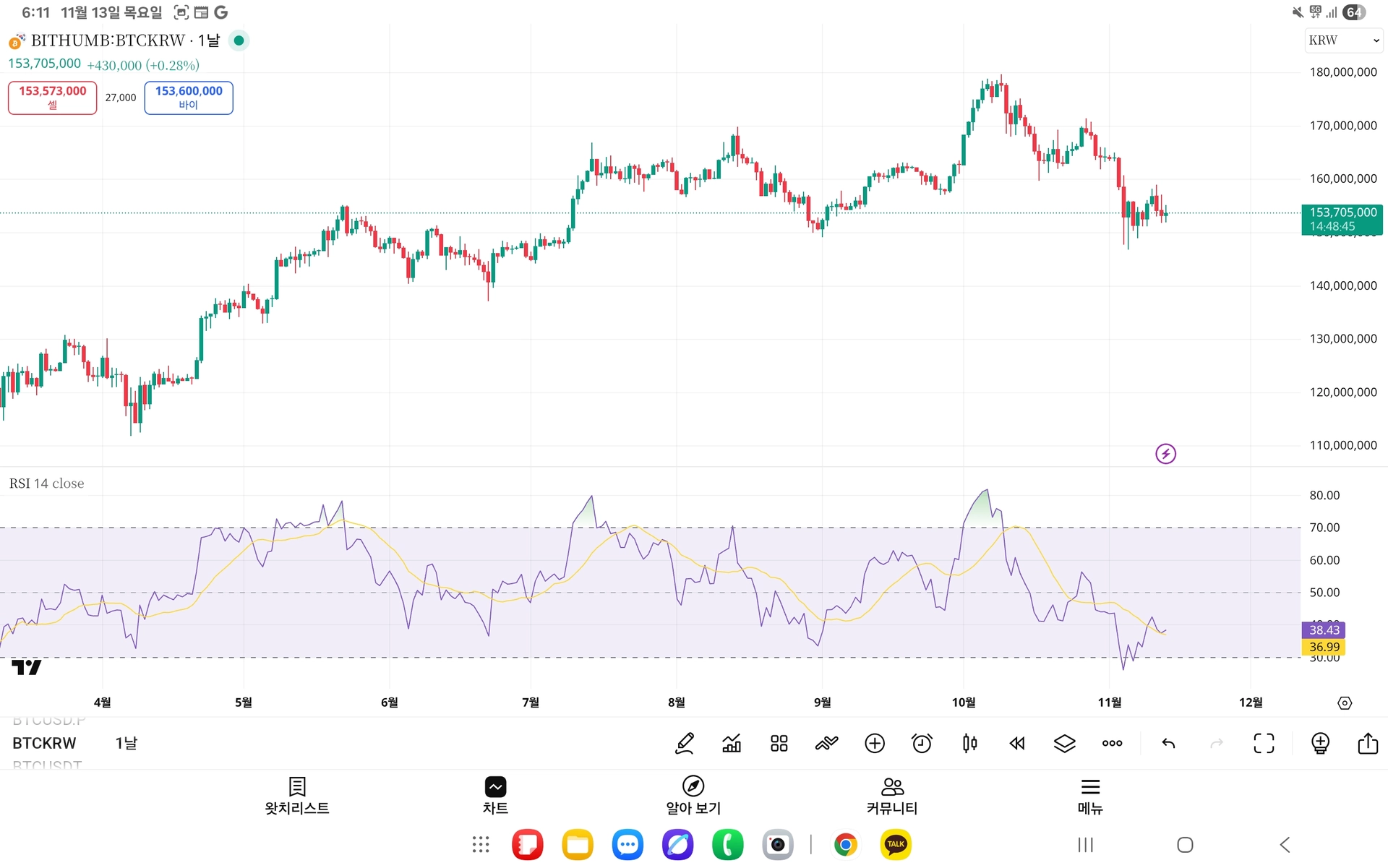Open the object tree layers icon

tap(1064, 743)
